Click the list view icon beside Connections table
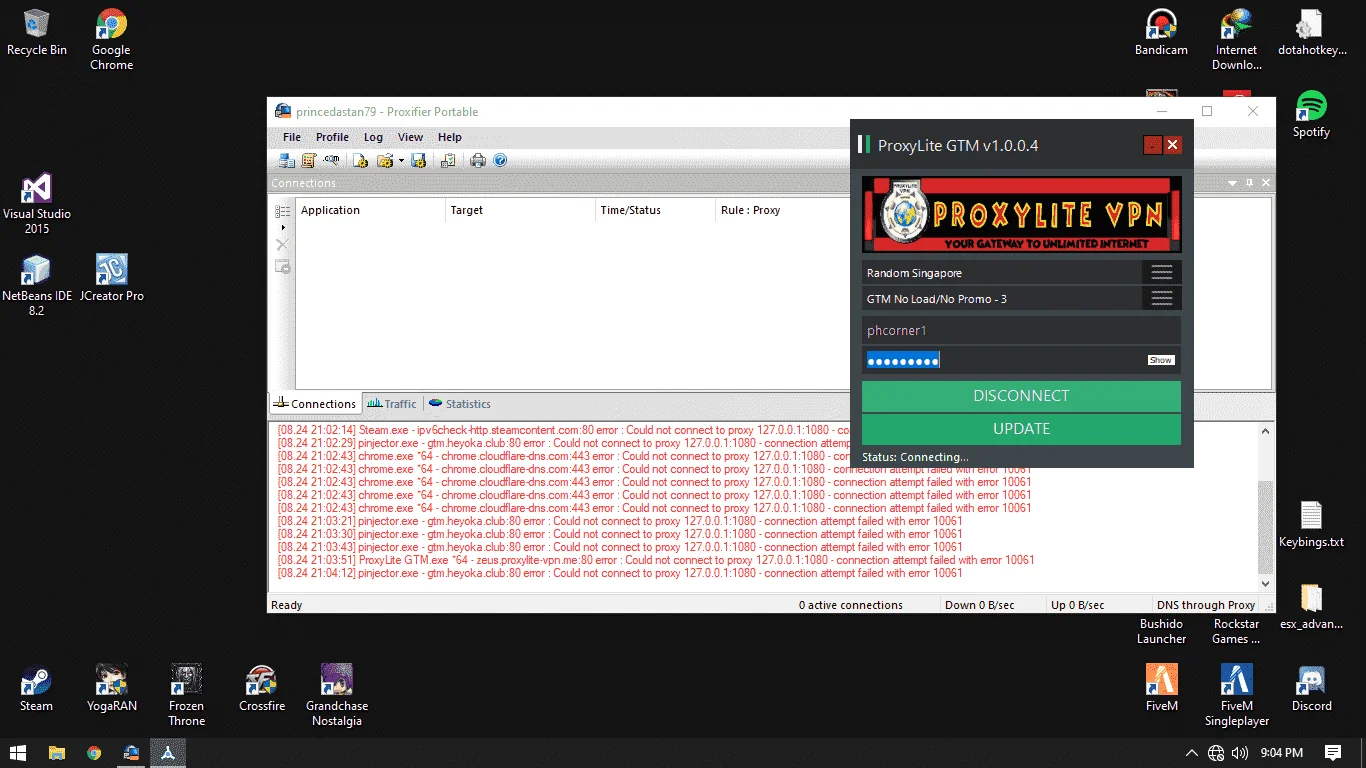The height and width of the screenshot is (768, 1366). point(283,211)
